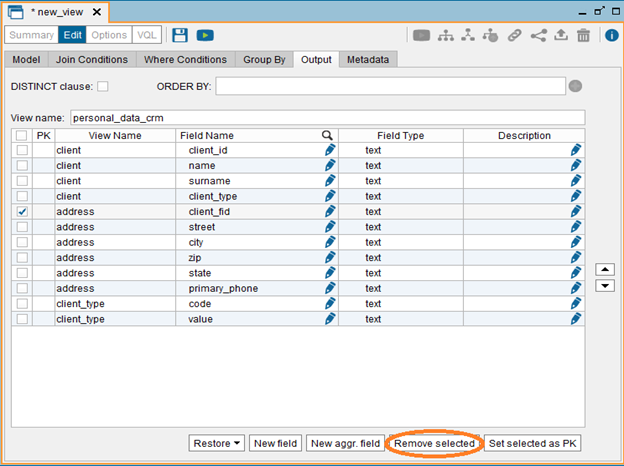Image resolution: width=624 pixels, height=466 pixels.
Task: Toggle the select-all header checkbox
Action: [22, 135]
